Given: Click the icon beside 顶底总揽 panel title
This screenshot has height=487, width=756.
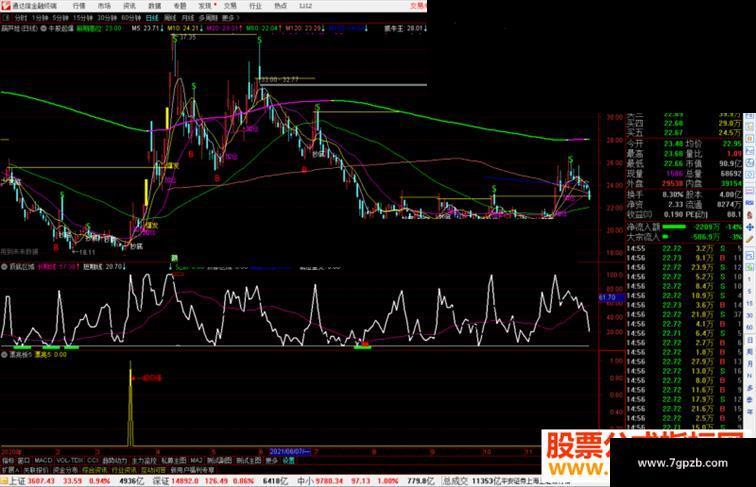Looking at the screenshot, I should click(x=4, y=266).
